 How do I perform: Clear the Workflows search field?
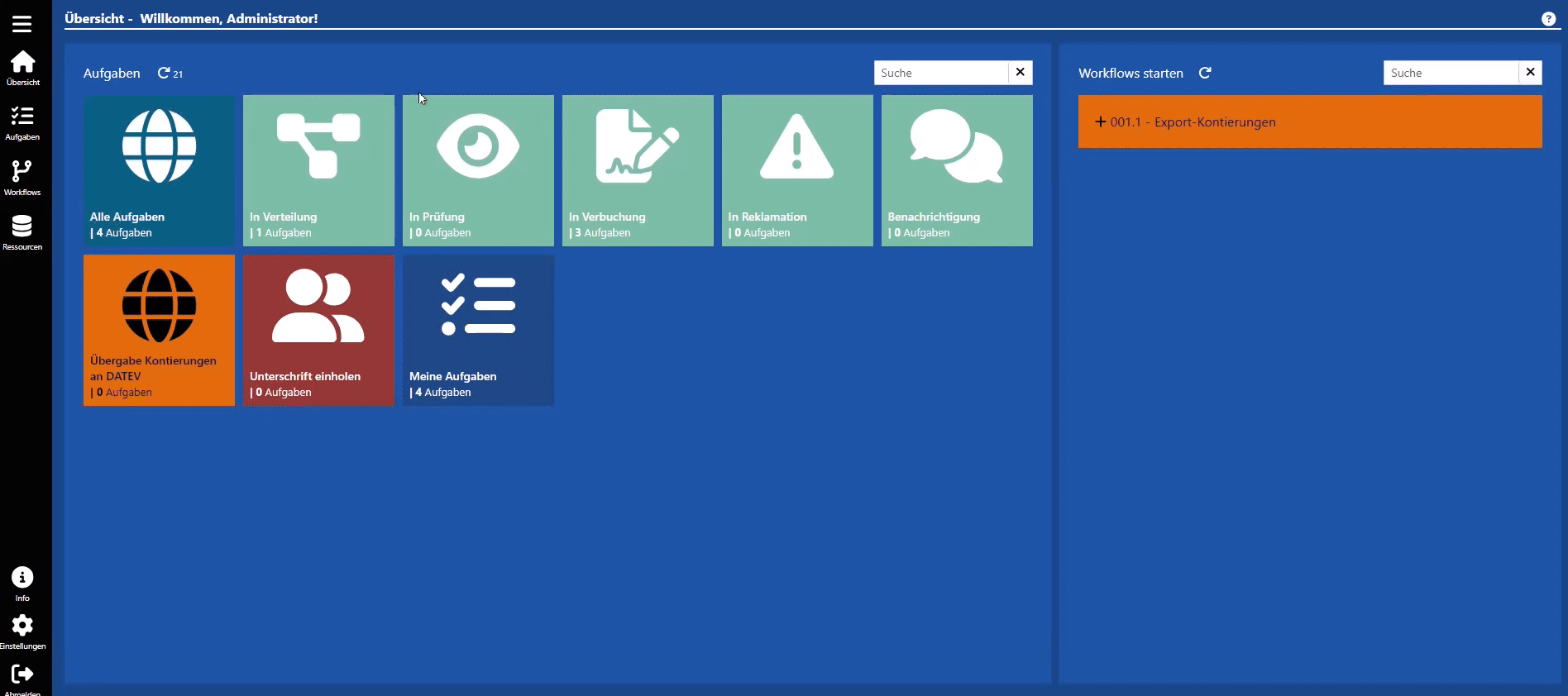pyautogui.click(x=1530, y=73)
